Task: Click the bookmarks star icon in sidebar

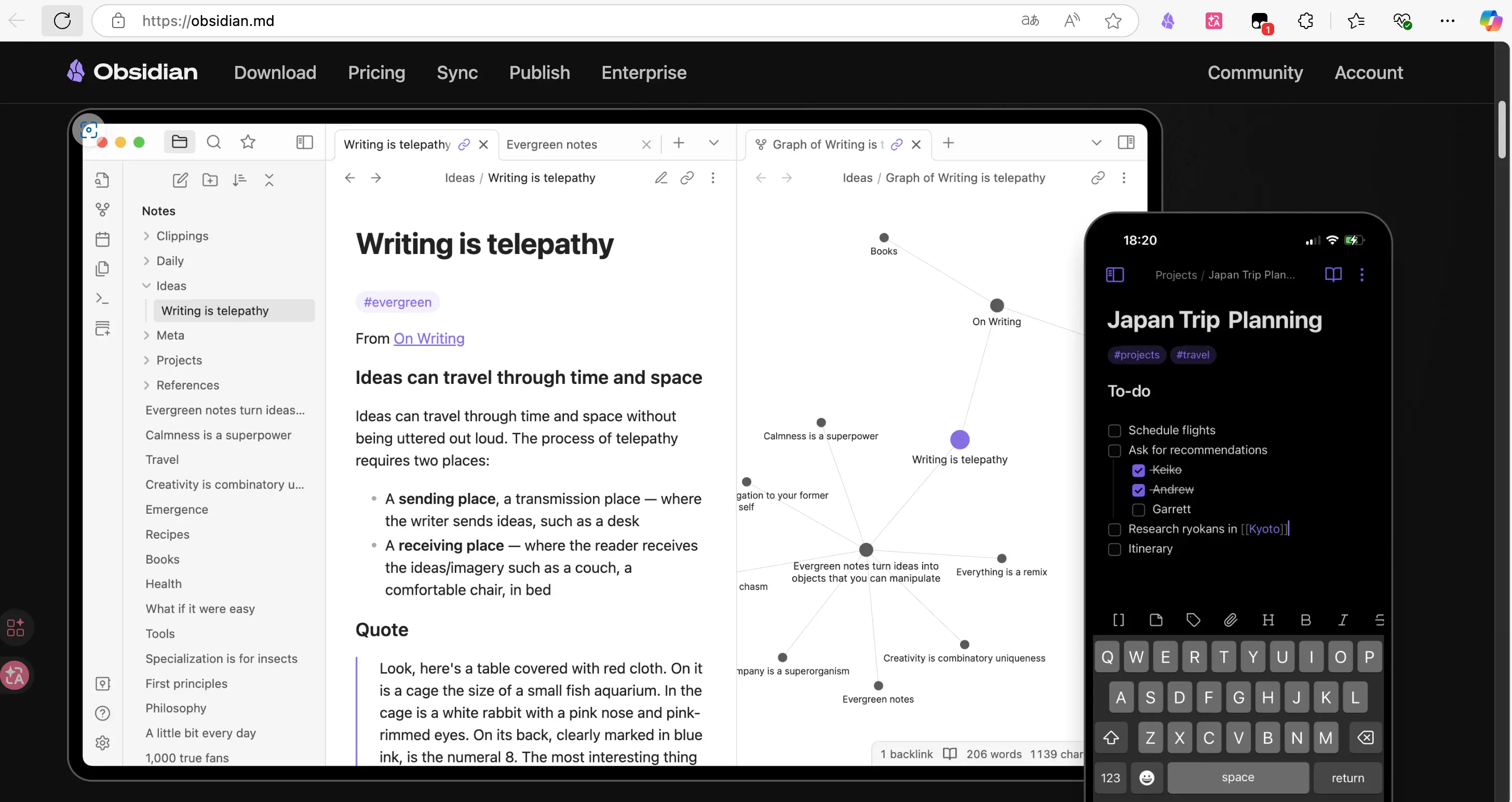Action: click(248, 142)
